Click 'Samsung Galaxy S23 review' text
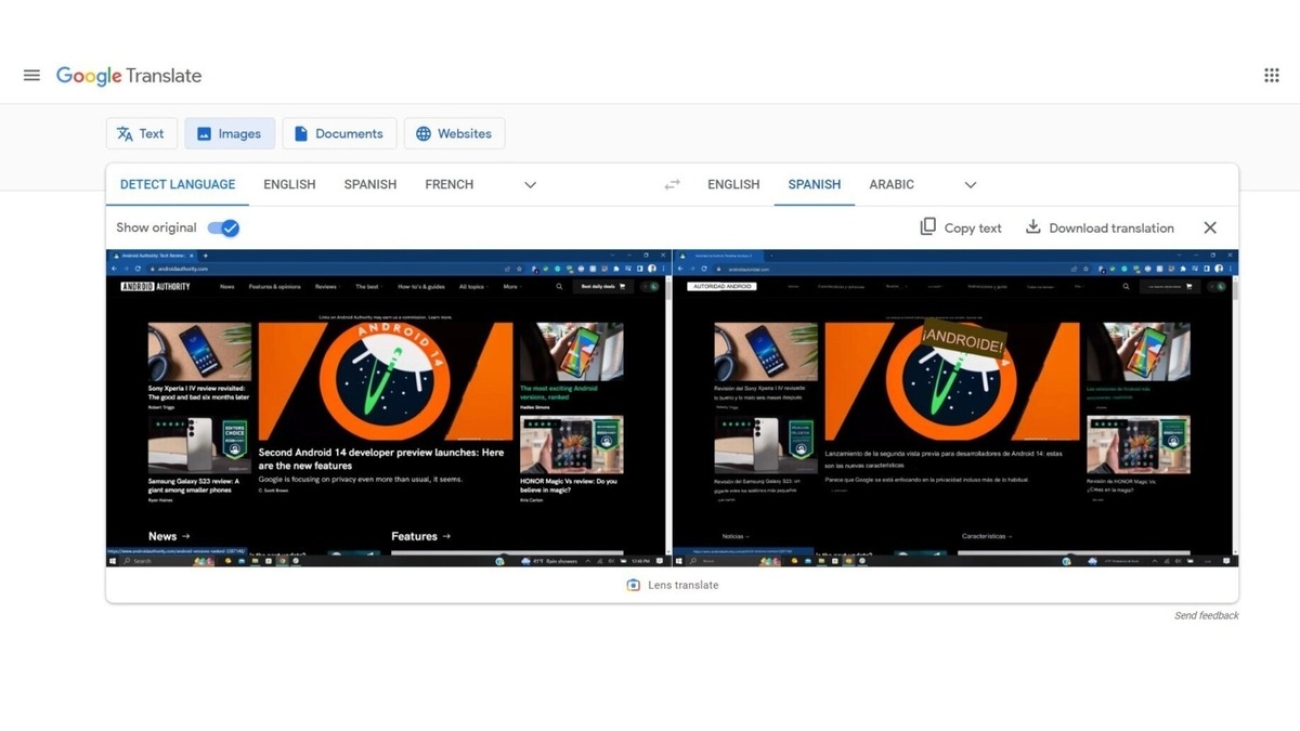 coord(194,485)
